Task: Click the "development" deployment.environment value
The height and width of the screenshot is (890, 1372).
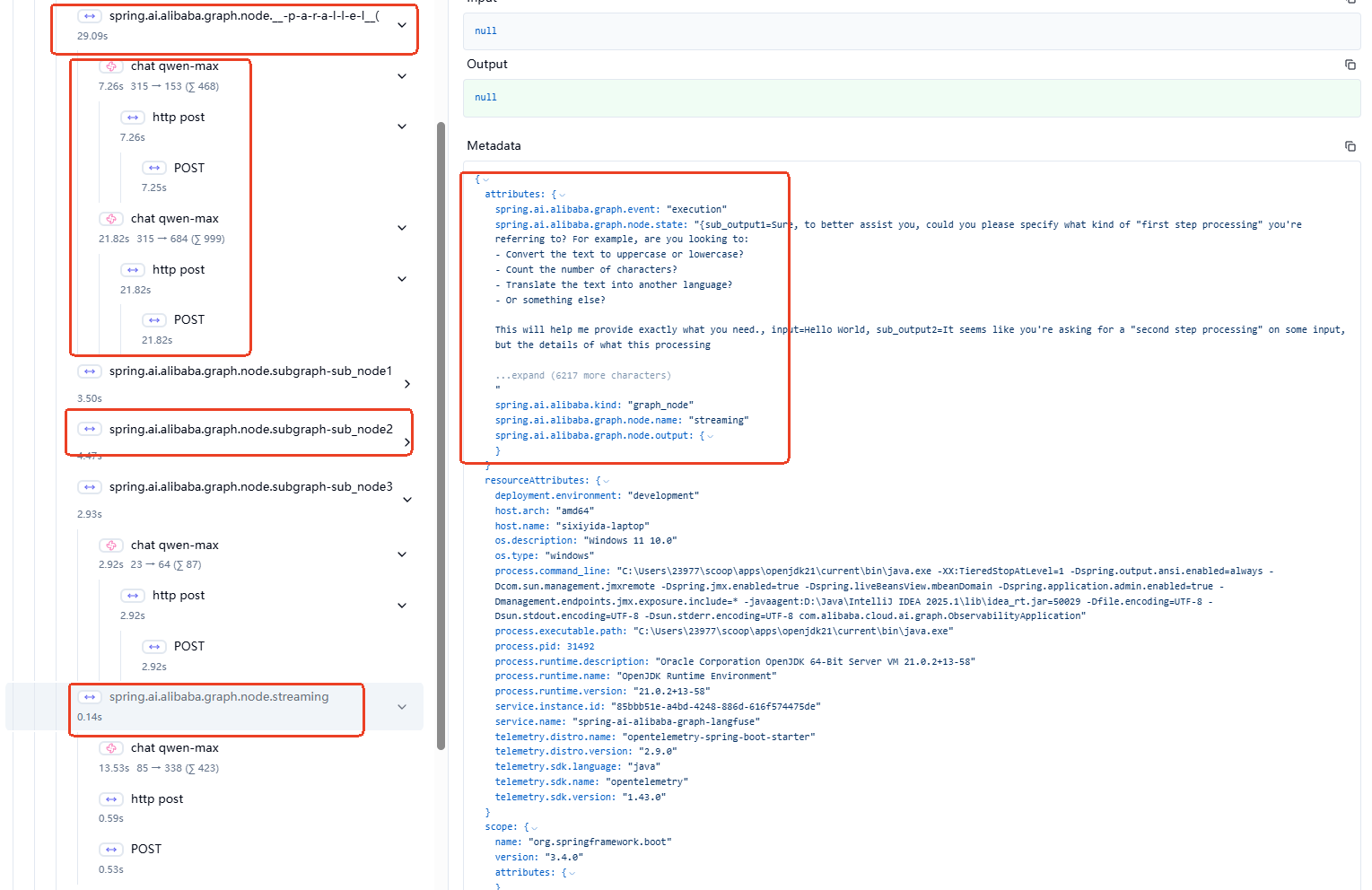Action: click(663, 496)
